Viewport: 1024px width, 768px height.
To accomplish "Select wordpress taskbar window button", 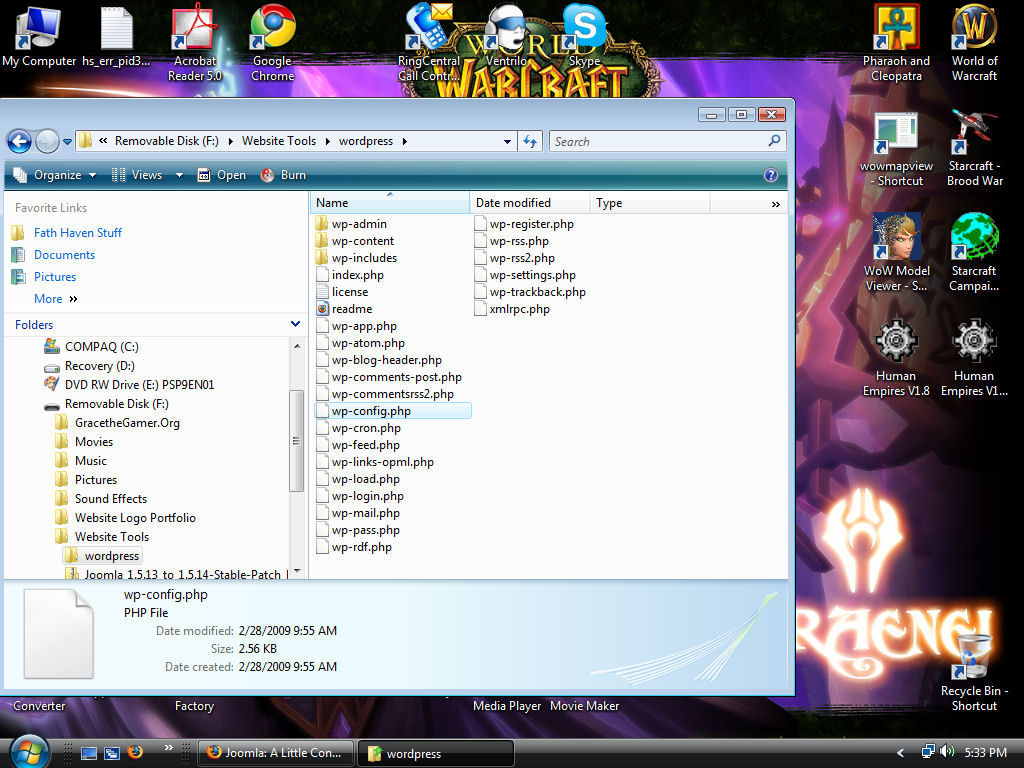I will pyautogui.click(x=436, y=753).
